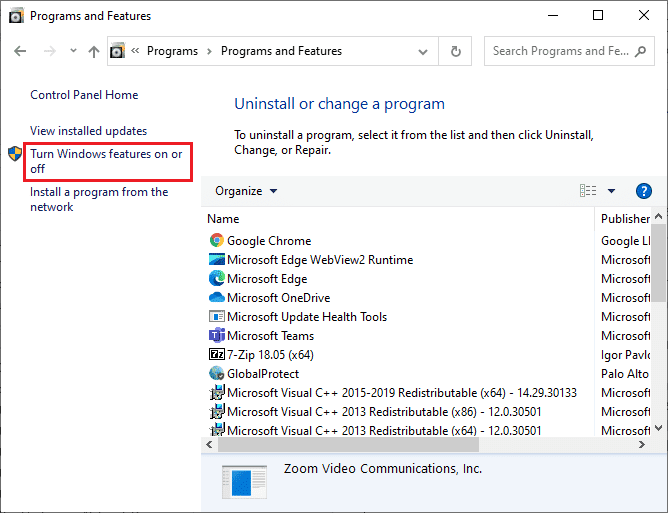The width and height of the screenshot is (668, 513).
Task: Select the GlobalProtect entry
Action: point(263,374)
